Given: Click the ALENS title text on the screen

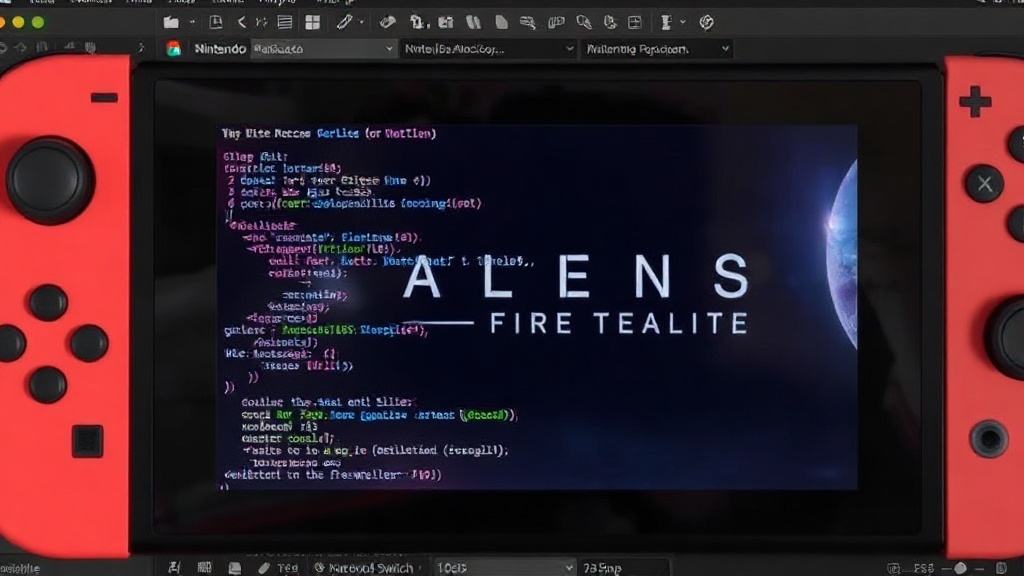Looking at the screenshot, I should pos(577,276).
